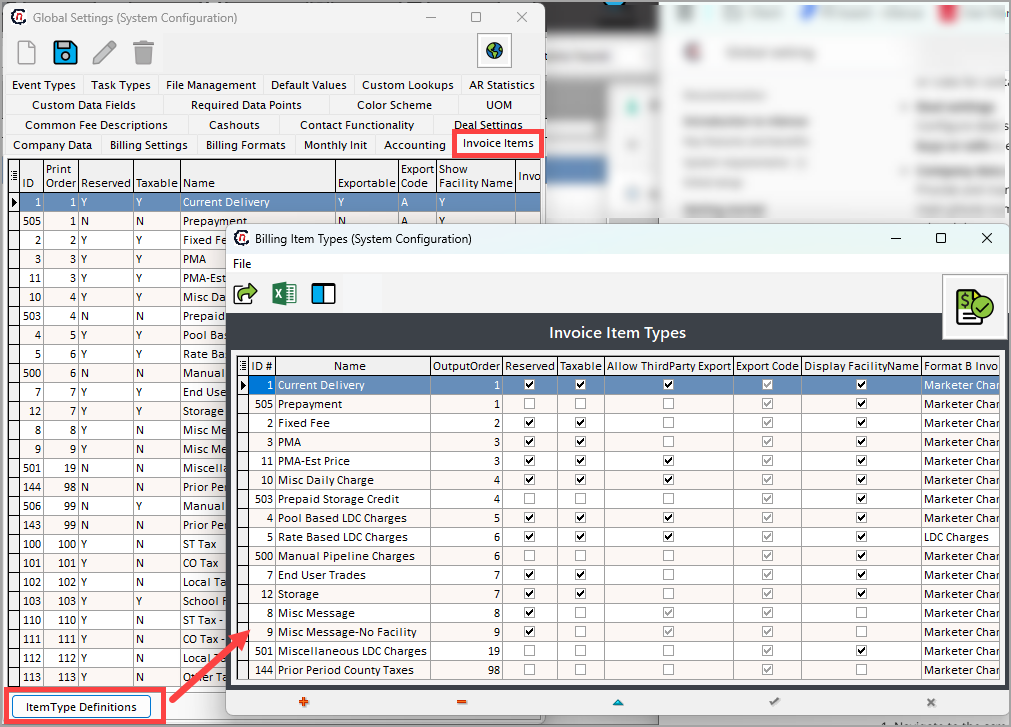
Task: Open the column chooser icon in Global Settings grid
Action: click(14, 175)
